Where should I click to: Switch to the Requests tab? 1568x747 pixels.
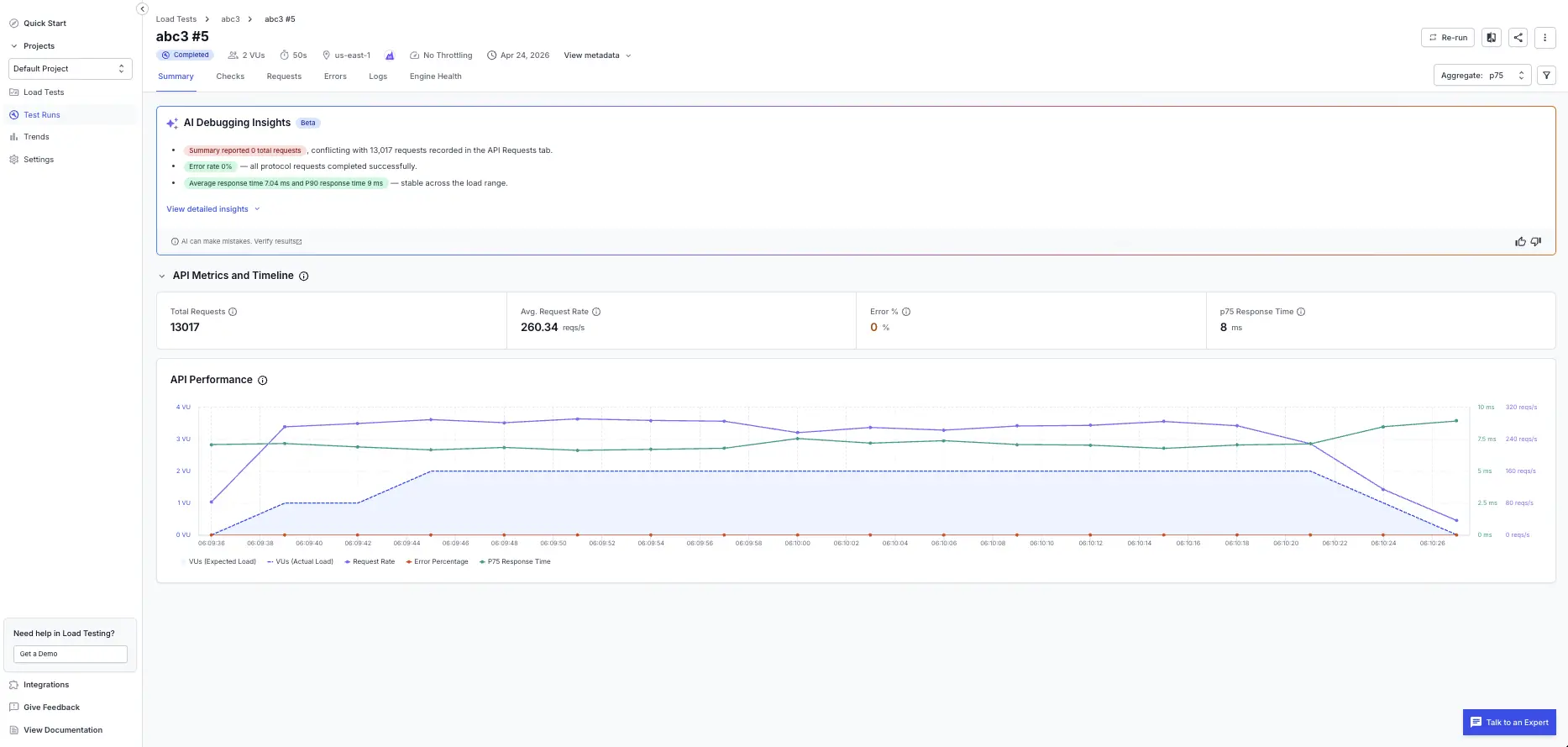[284, 76]
